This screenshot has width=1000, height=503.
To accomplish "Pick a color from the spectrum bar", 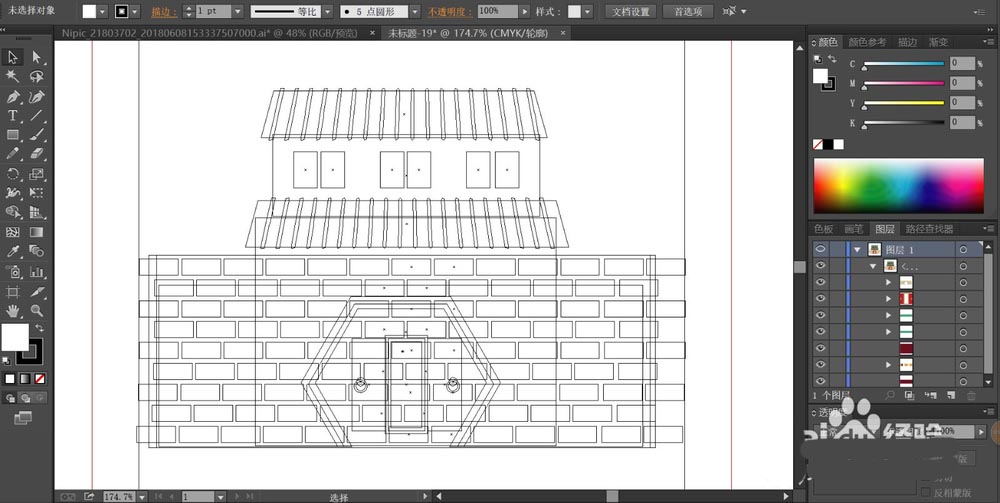I will [x=899, y=186].
